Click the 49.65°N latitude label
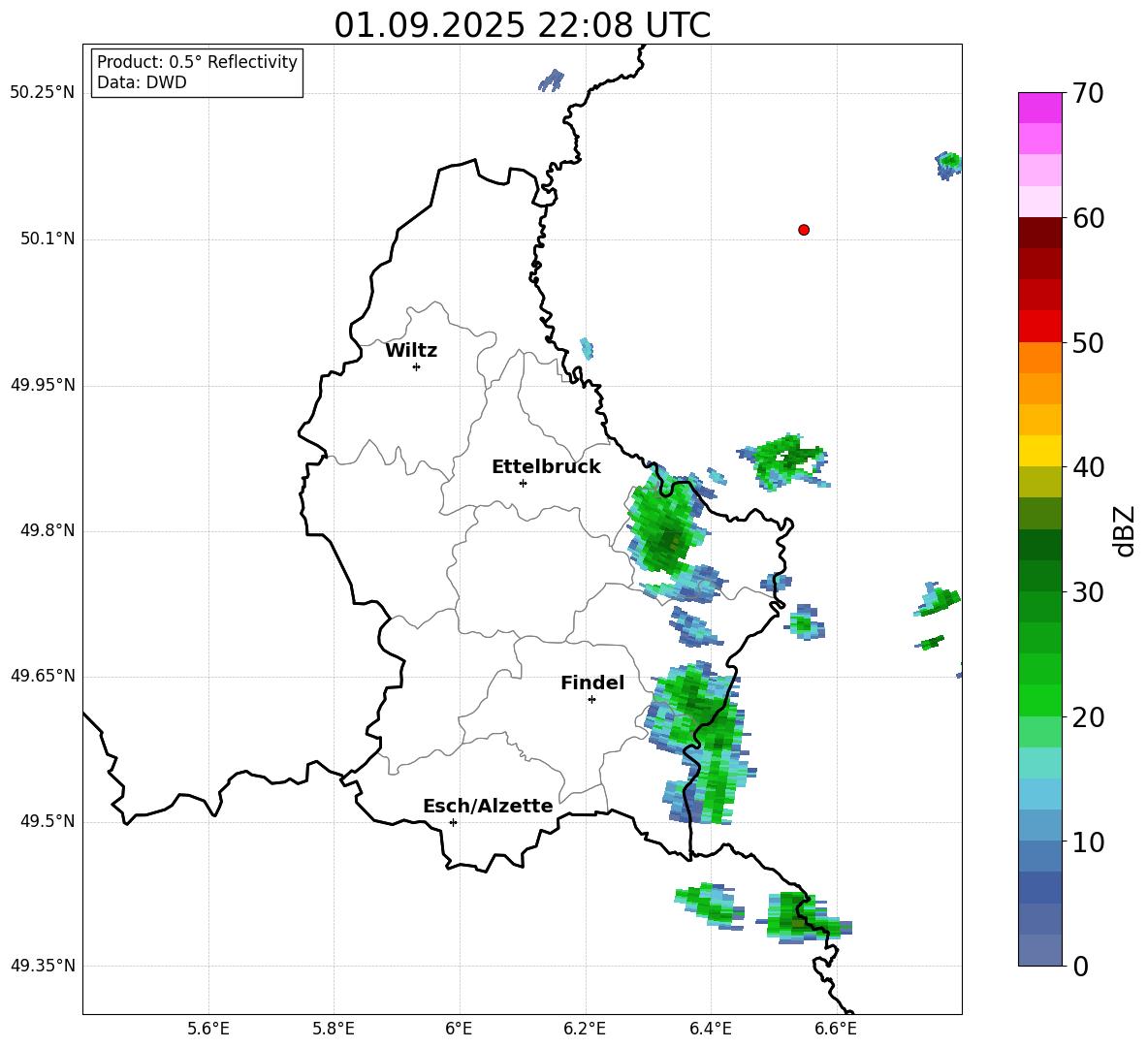This screenshot has height=1048, width=1148. click(x=43, y=675)
